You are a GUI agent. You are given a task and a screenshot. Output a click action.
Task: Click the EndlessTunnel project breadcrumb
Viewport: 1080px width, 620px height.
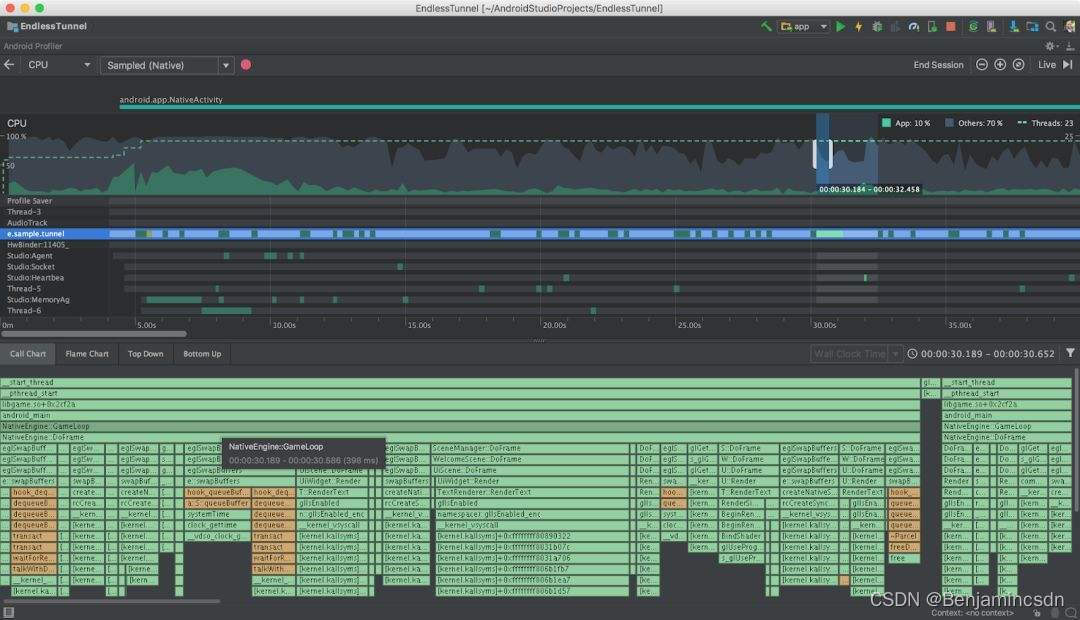pyautogui.click(x=47, y=26)
